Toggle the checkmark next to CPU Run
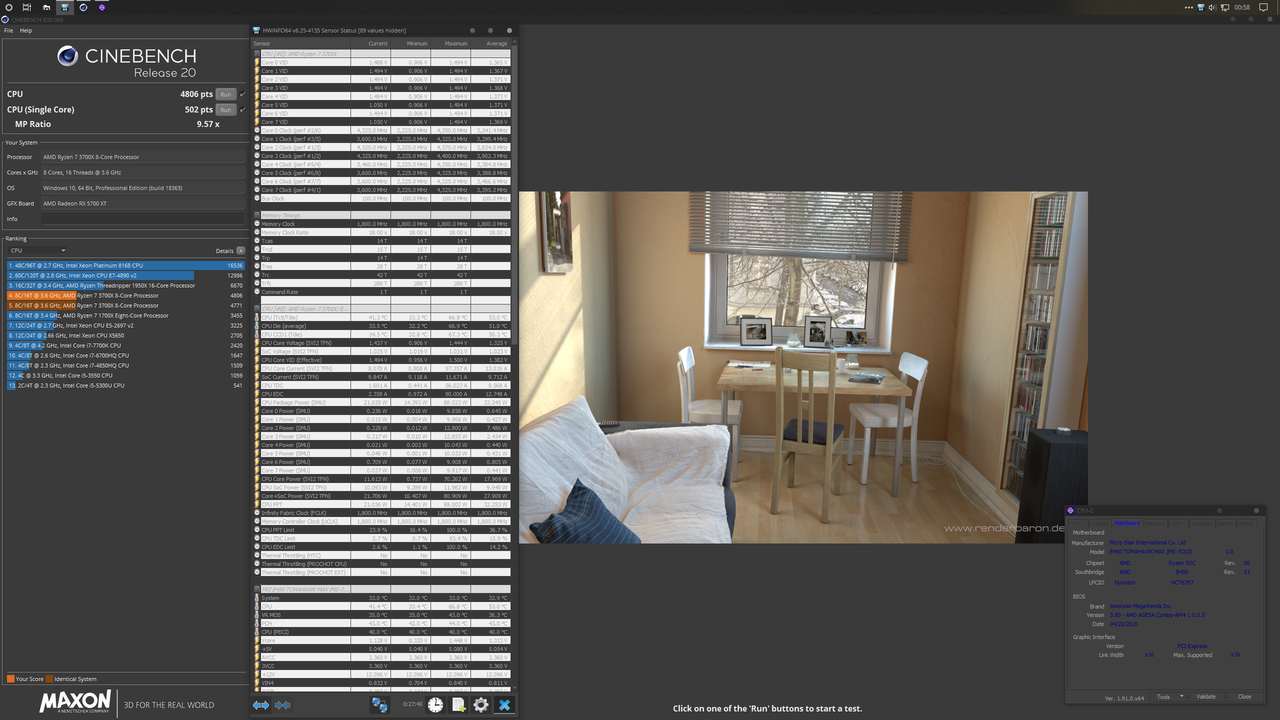 click(243, 94)
